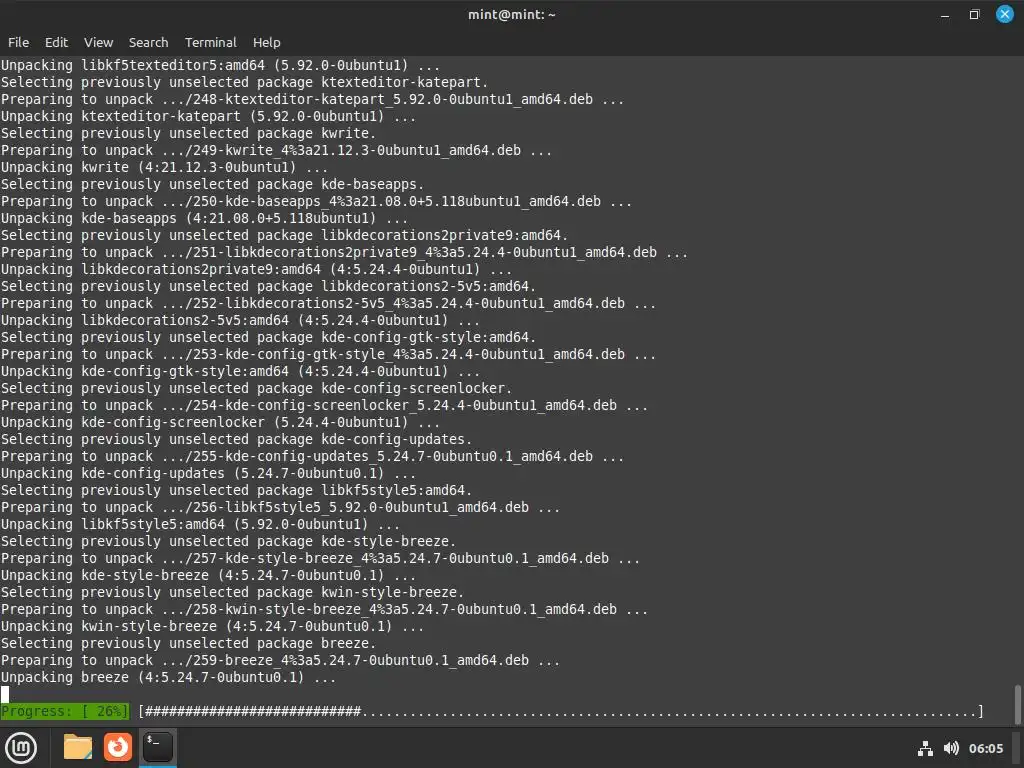The width and height of the screenshot is (1024, 768).
Task: Click the mint@mint: ~ window title
Action: coord(511,14)
